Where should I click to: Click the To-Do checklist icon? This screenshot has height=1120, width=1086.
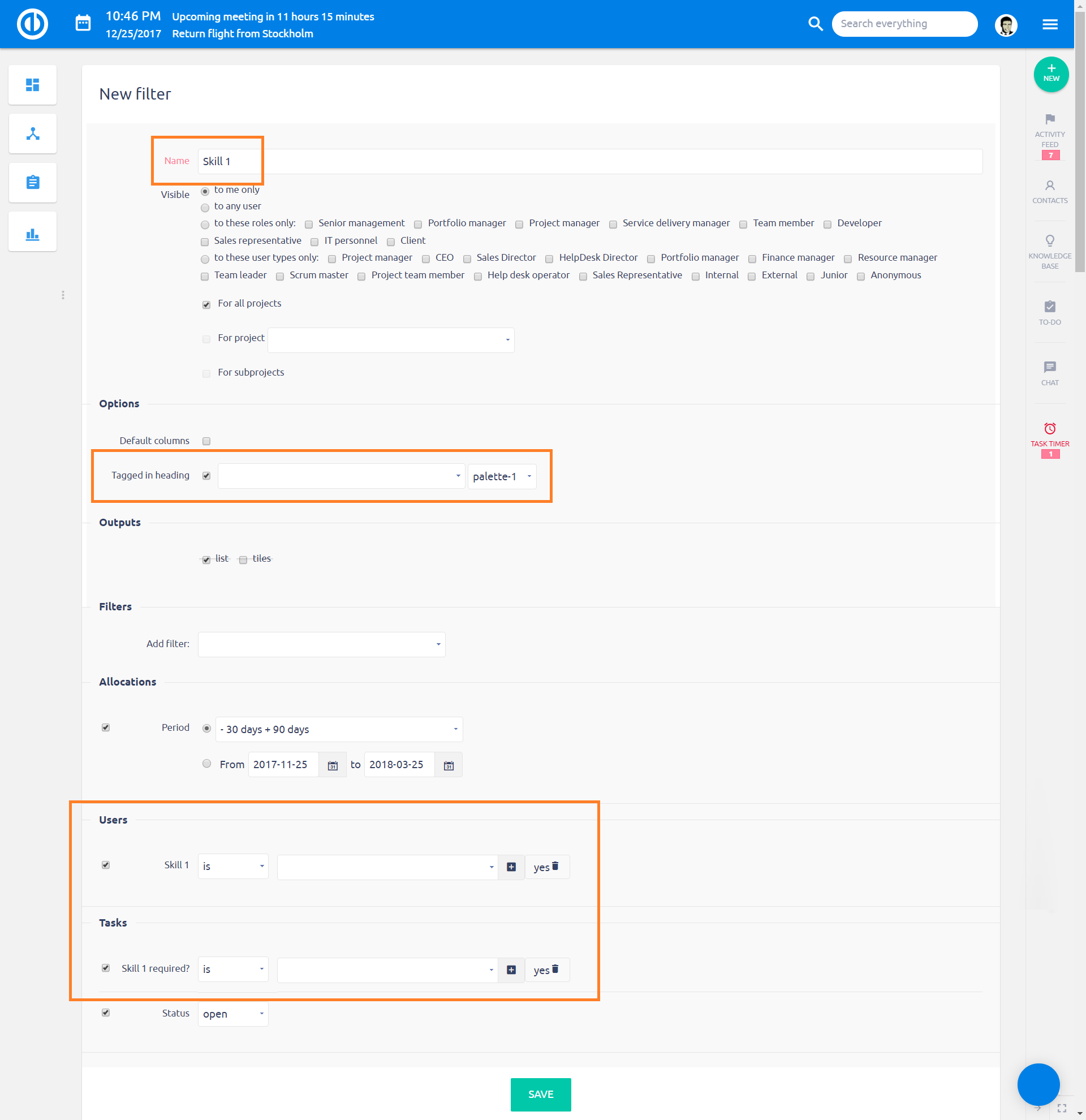tap(1049, 307)
